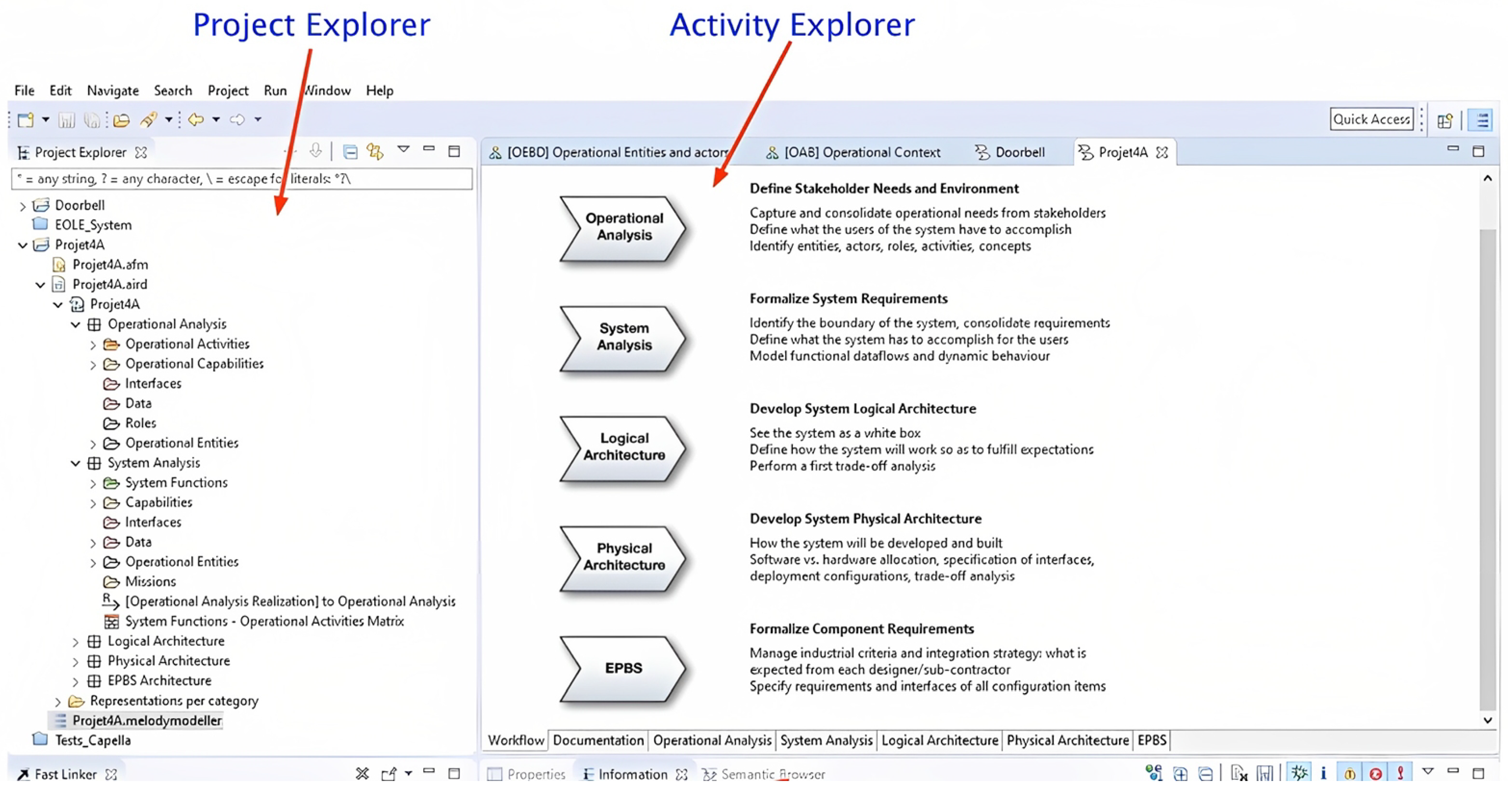1512x793 pixels.
Task: Collapse the System Analysis tree node
Action: click(x=75, y=463)
